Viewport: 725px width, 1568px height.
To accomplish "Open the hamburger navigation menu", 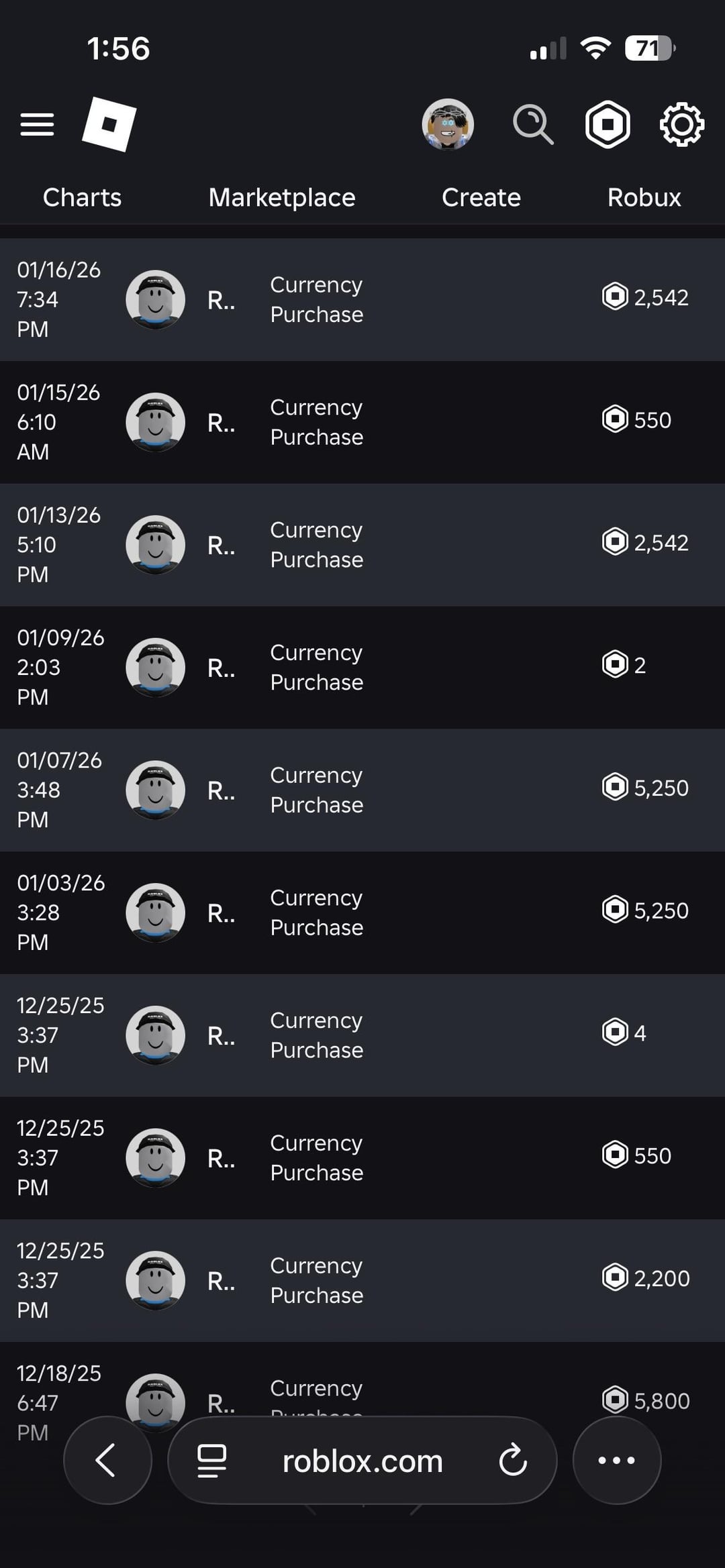I will tap(37, 125).
